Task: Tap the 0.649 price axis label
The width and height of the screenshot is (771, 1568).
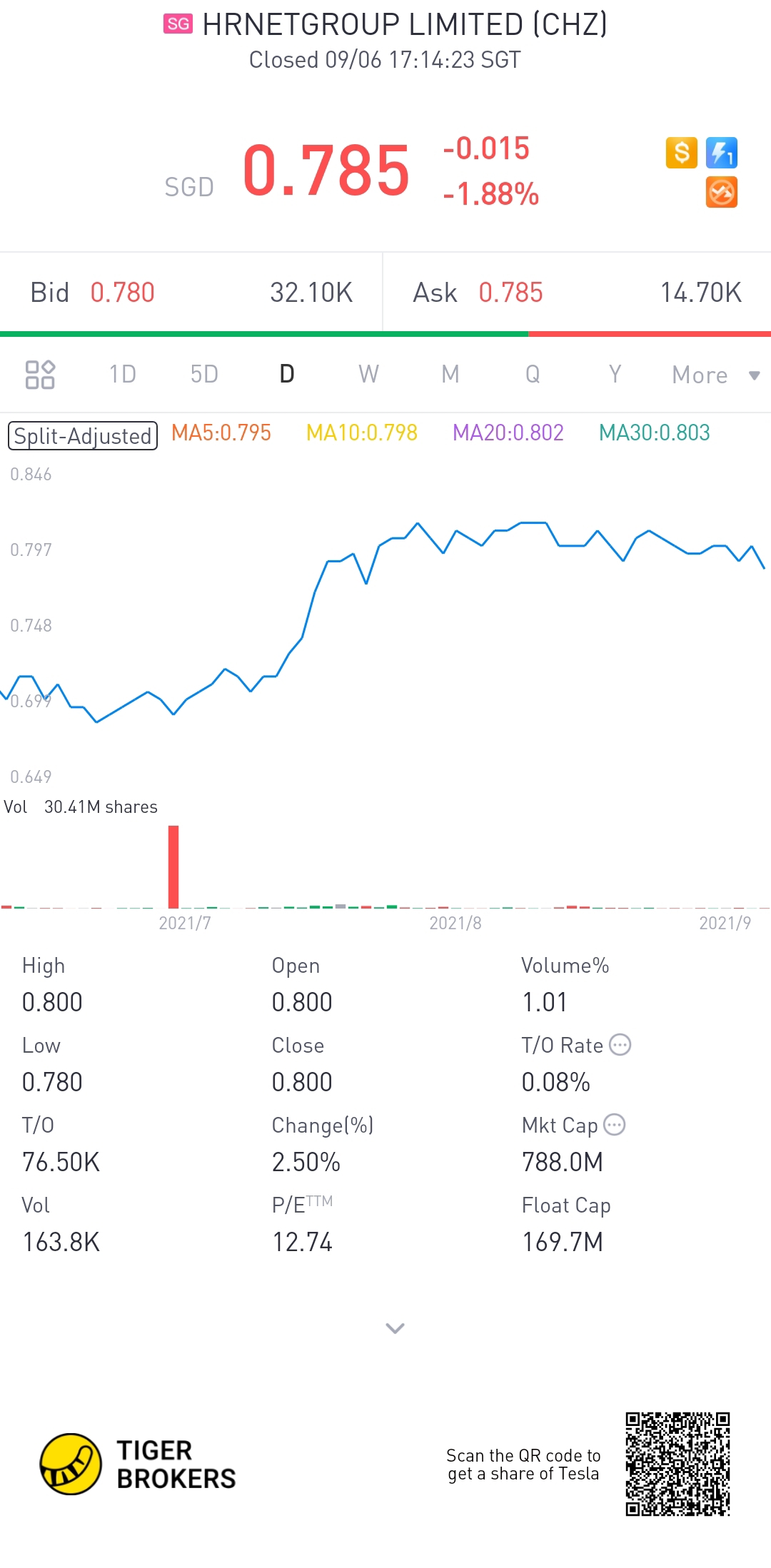Action: click(x=31, y=777)
